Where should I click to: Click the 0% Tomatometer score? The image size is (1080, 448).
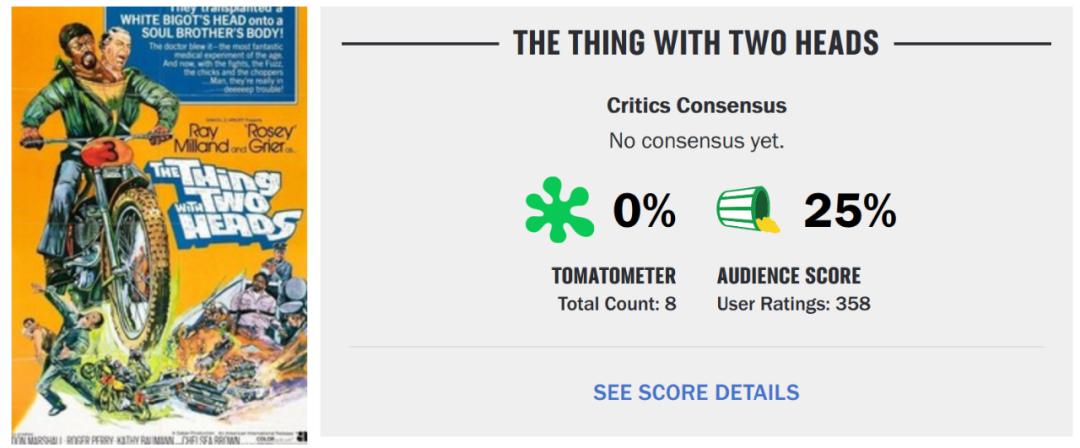(x=645, y=211)
